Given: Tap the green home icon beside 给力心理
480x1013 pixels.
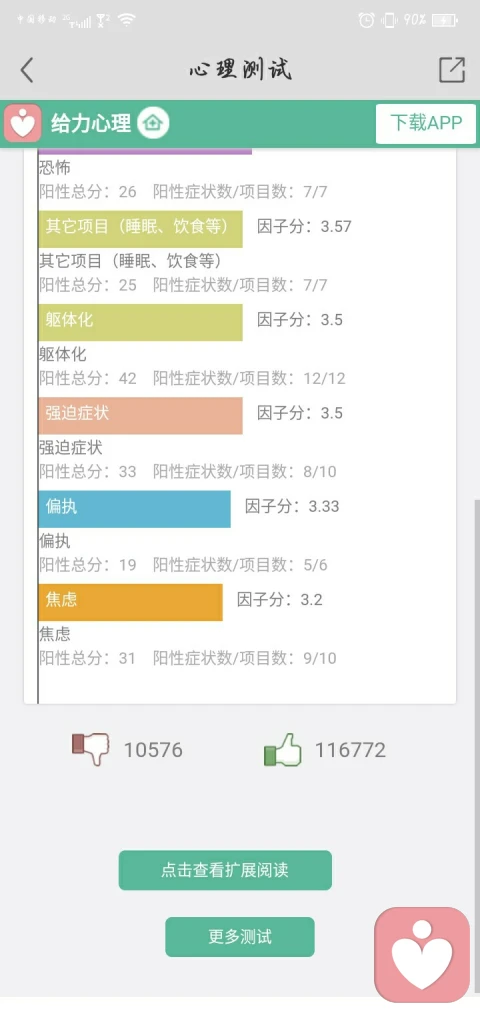Looking at the screenshot, I should coord(153,123).
